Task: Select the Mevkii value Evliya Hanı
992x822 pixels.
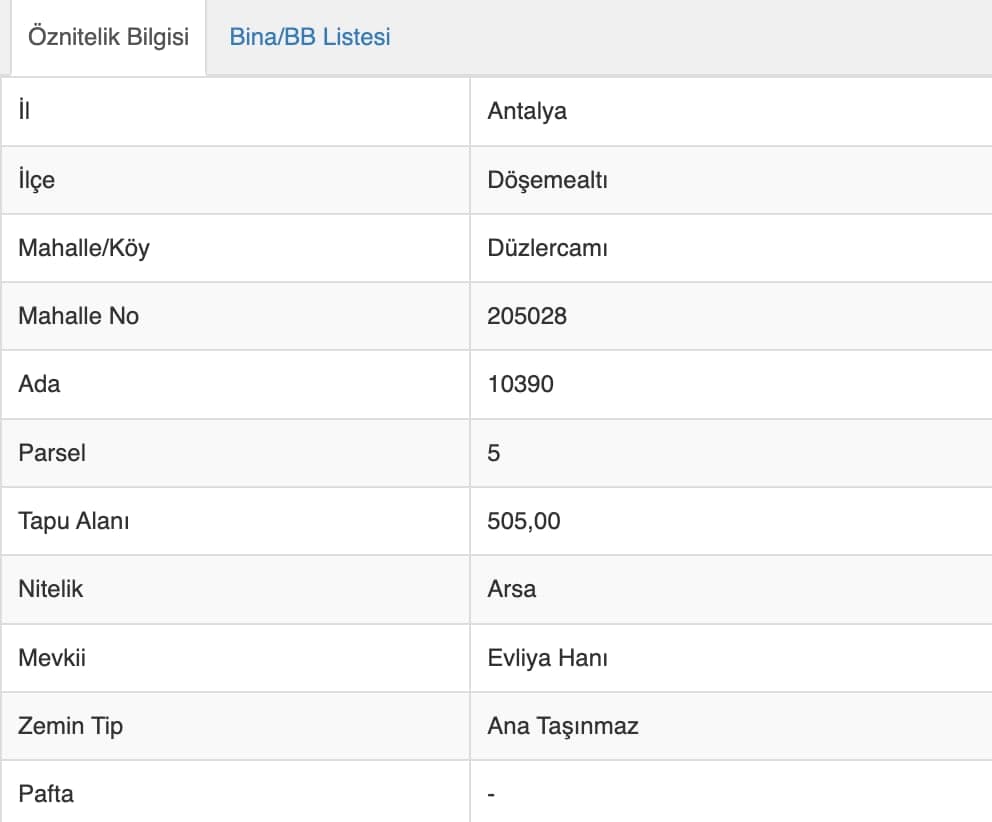Action: click(x=547, y=657)
